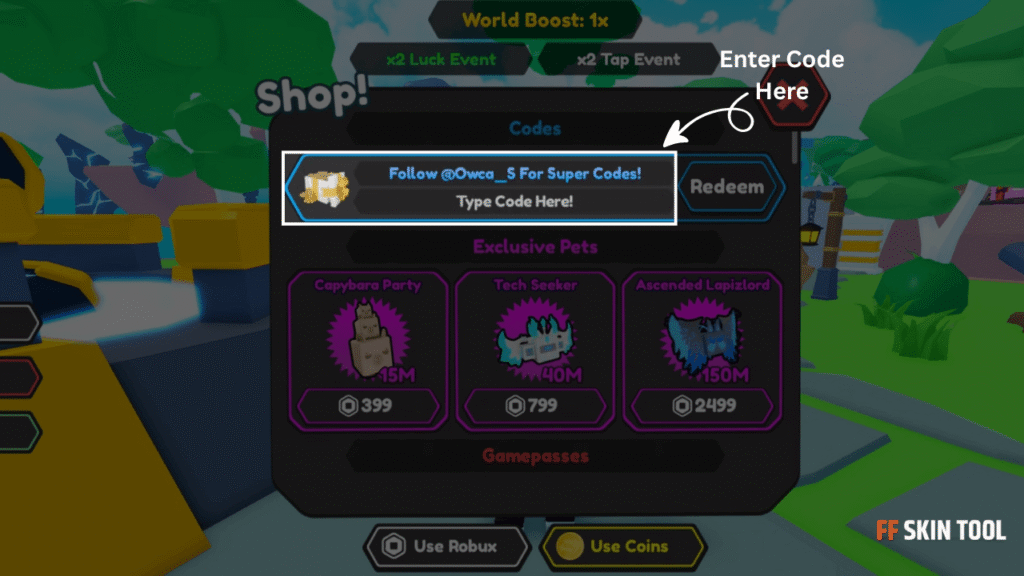The height and width of the screenshot is (576, 1024).
Task: Click the World Boost 1x indicator
Action: pyautogui.click(x=535, y=20)
